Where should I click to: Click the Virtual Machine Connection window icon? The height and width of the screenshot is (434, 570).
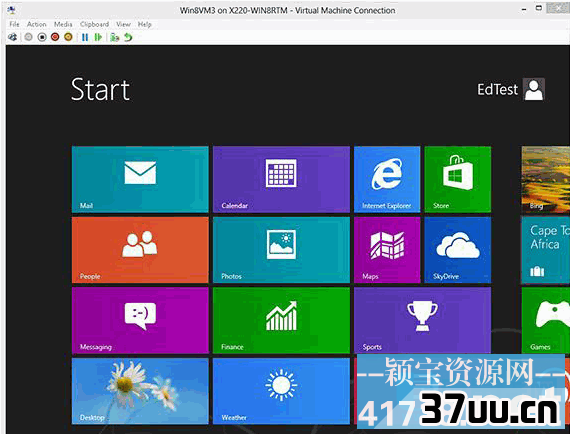[x=11, y=10]
